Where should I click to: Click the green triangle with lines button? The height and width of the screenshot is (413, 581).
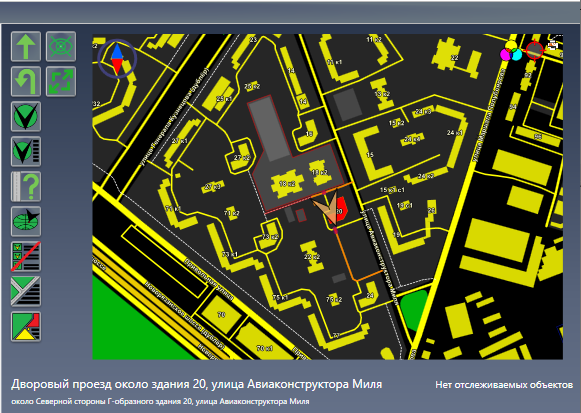(x=26, y=291)
